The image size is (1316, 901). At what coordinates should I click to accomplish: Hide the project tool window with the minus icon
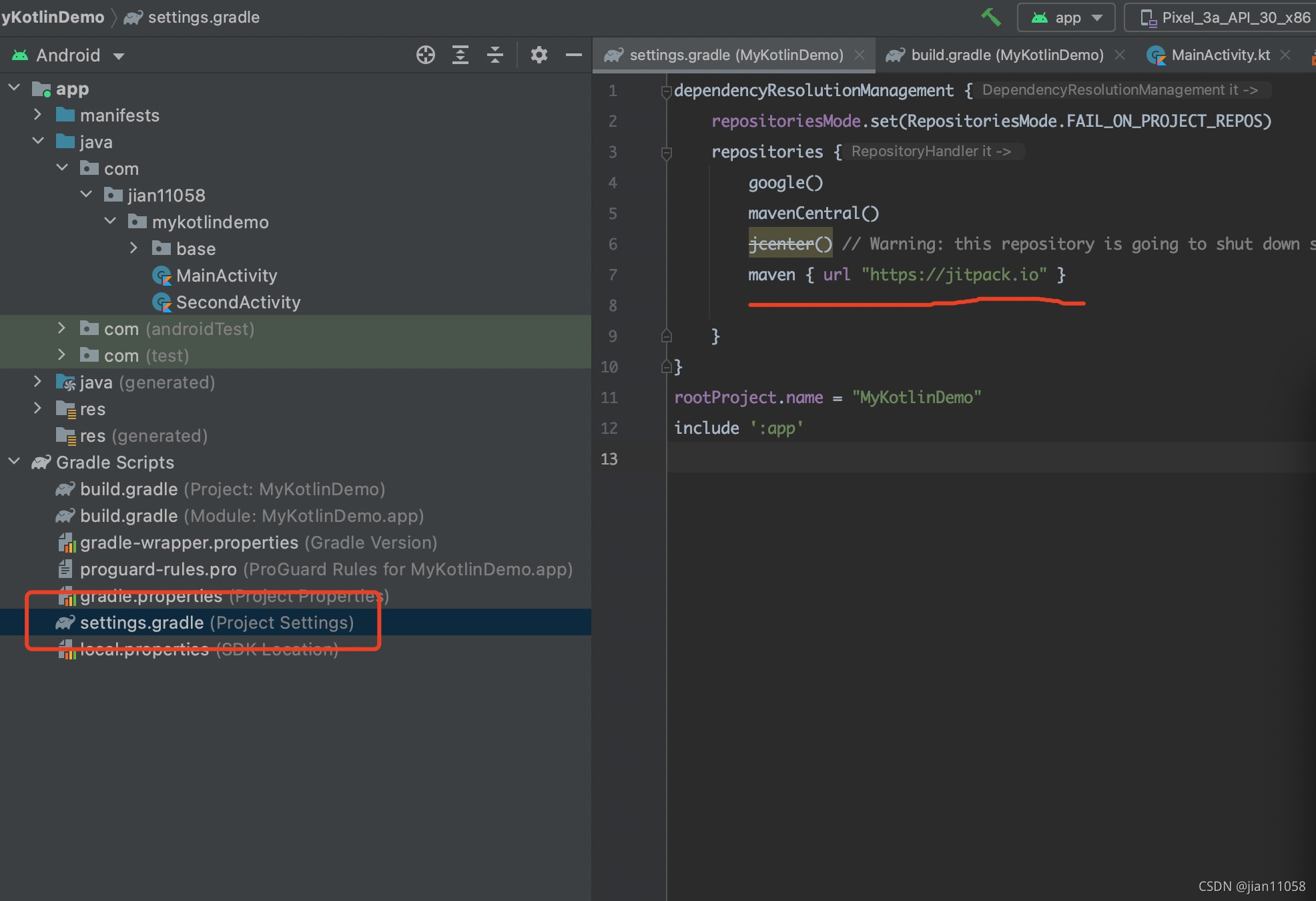click(573, 55)
